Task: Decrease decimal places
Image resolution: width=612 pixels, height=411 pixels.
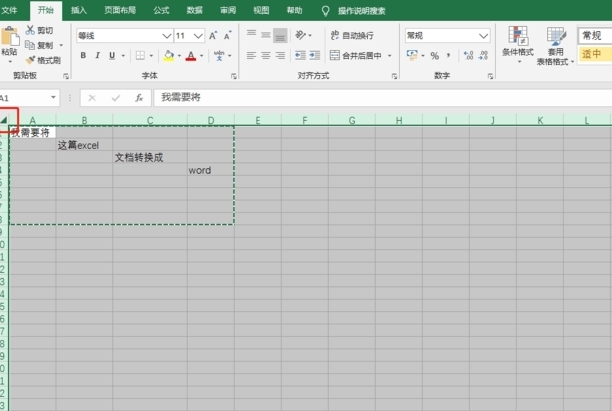Action: click(x=483, y=55)
